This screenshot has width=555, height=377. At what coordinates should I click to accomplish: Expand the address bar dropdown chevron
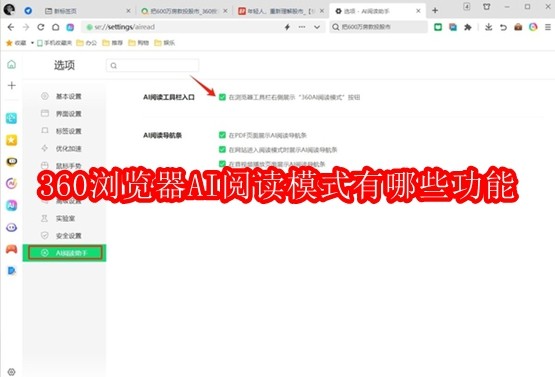tap(317, 27)
